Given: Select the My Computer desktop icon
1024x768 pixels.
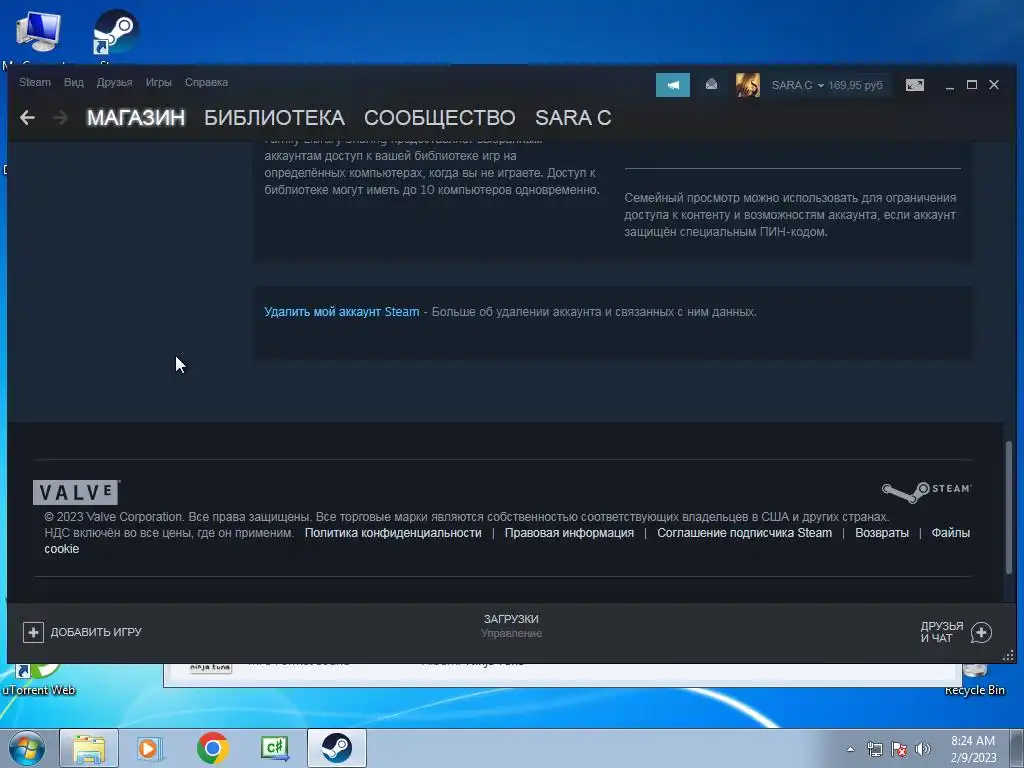Looking at the screenshot, I should (x=38, y=33).
